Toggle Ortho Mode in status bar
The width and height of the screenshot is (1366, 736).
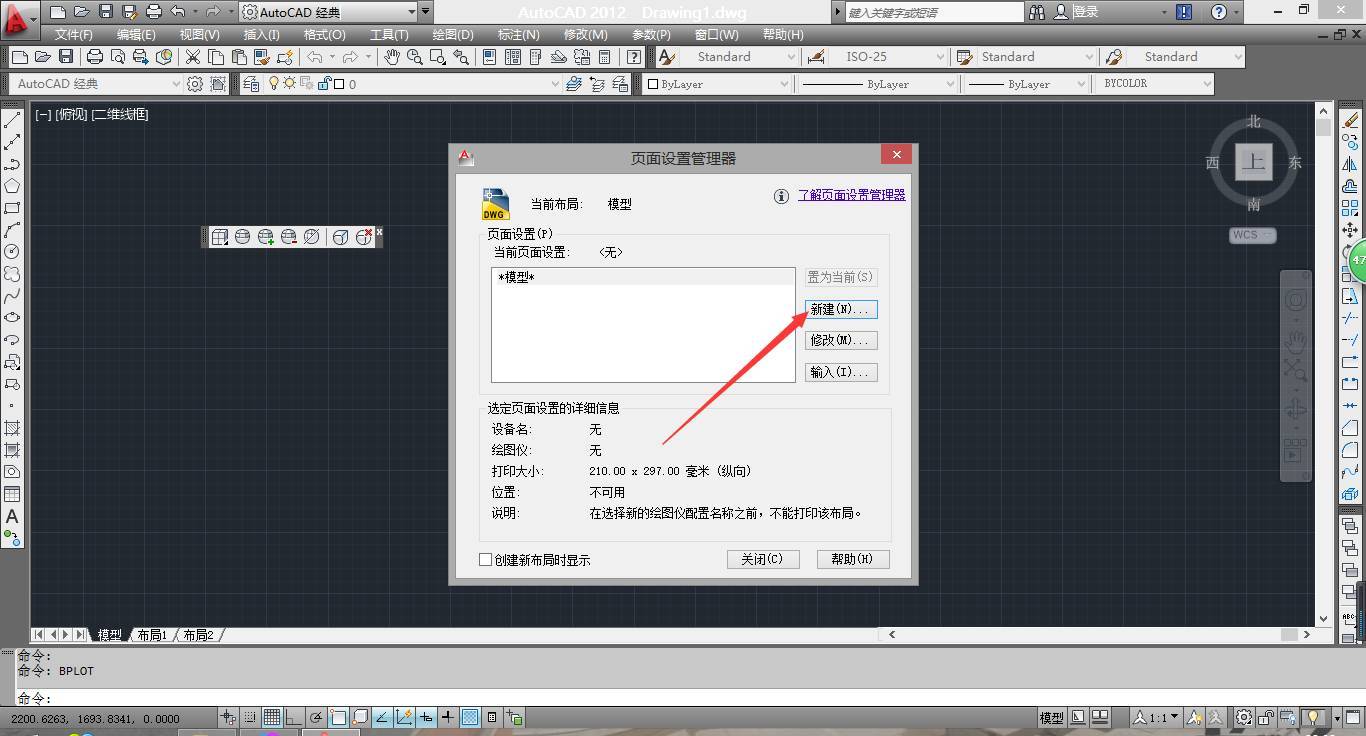coord(294,717)
